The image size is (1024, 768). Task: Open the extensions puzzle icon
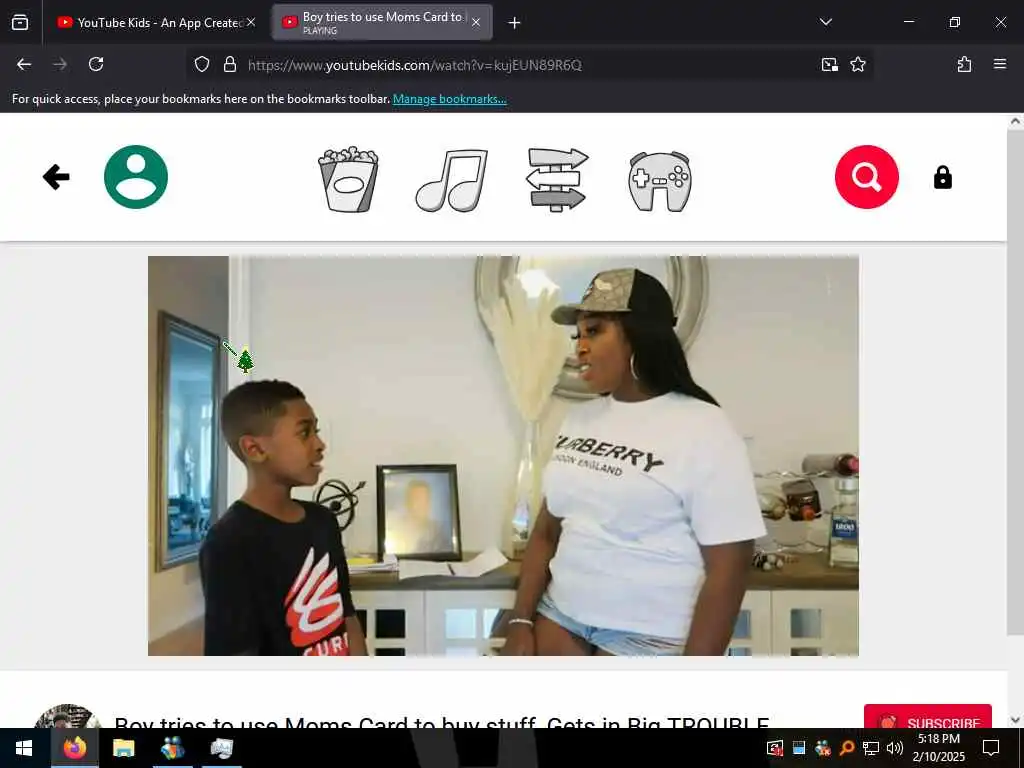click(964, 64)
